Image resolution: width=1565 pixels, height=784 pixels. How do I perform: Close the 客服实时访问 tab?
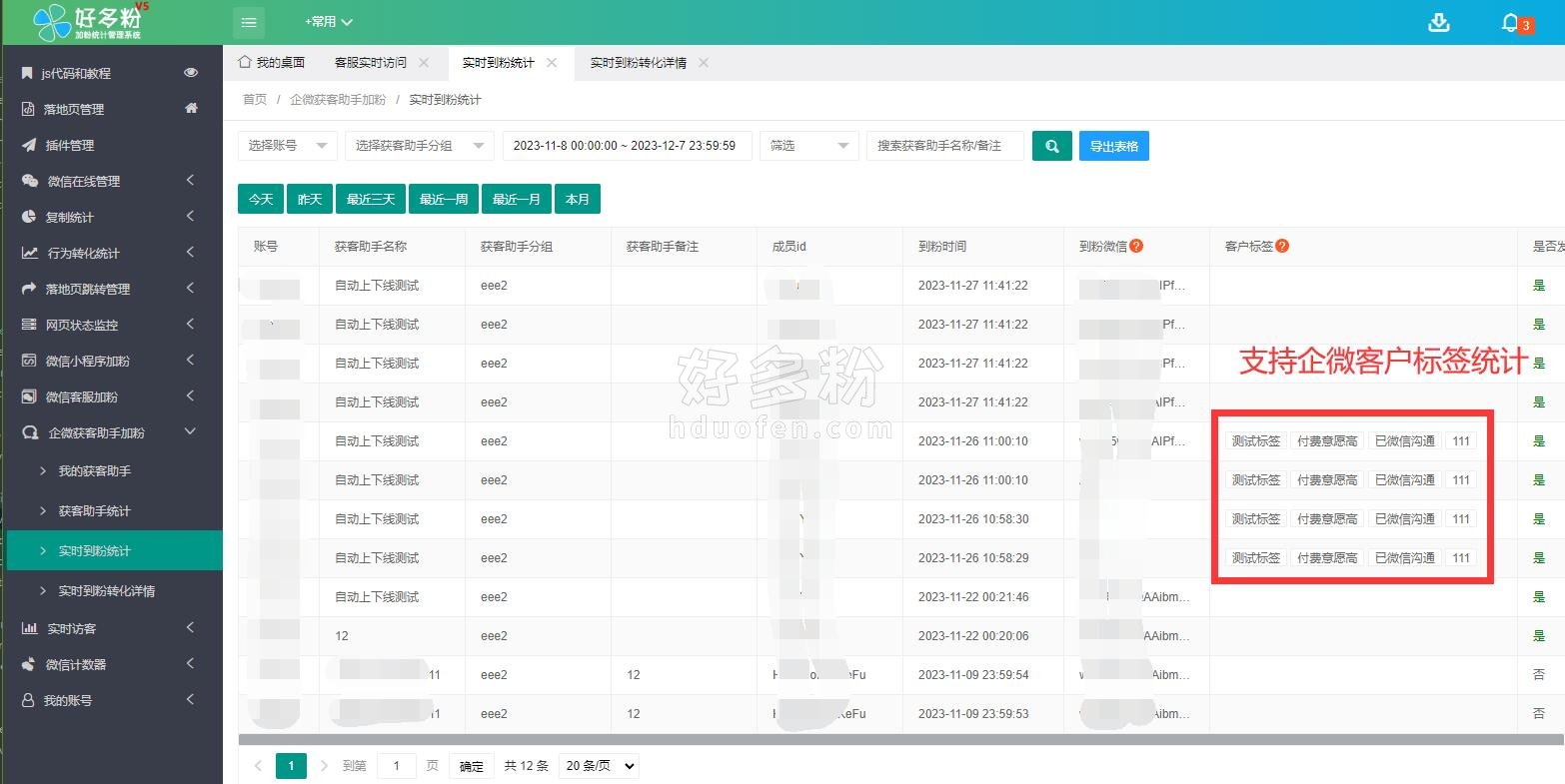[424, 62]
